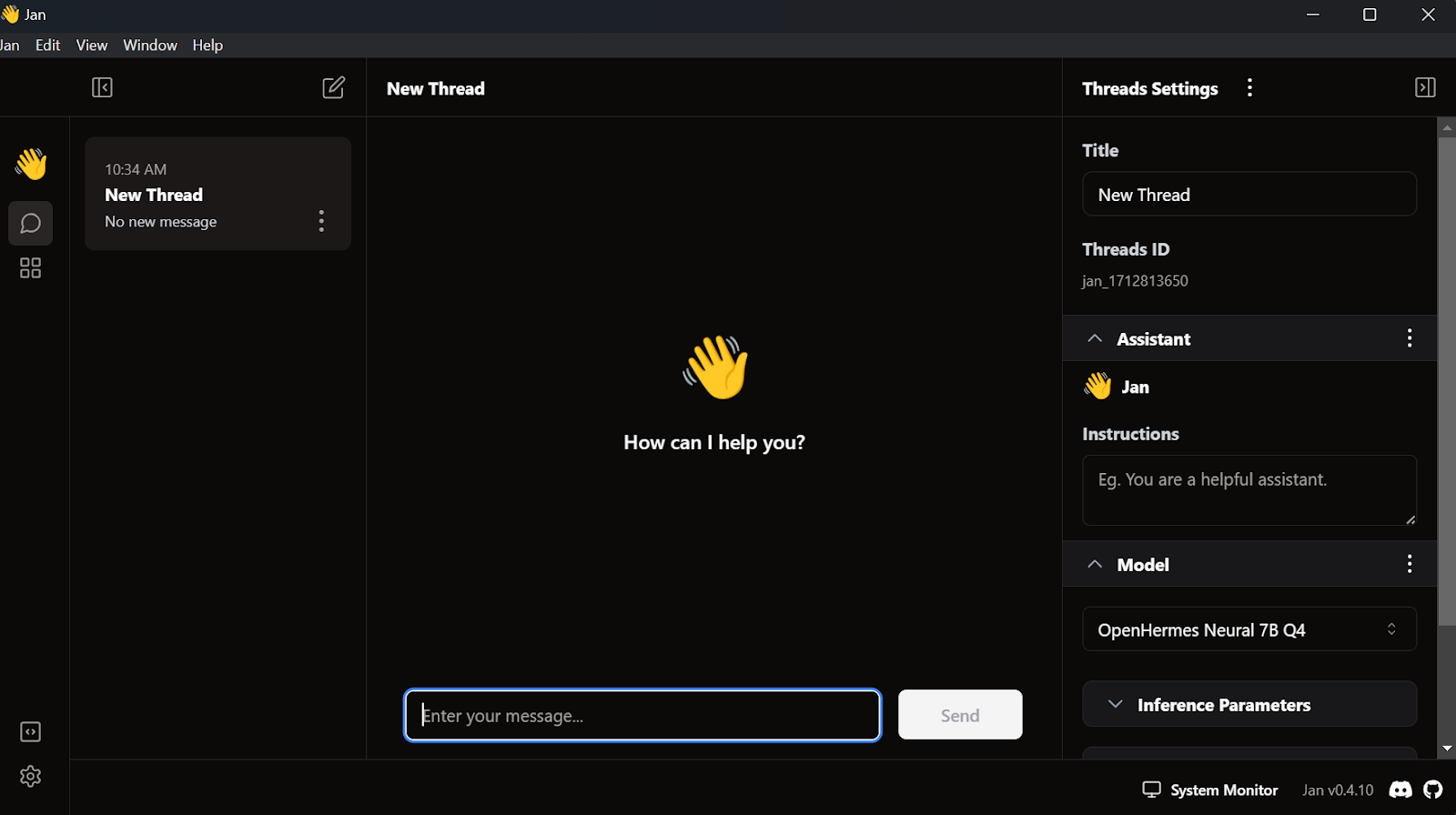This screenshot has height=815, width=1456.
Task: Open the OpenHermes Neural 7B Q4 model dropdown
Action: click(x=1249, y=629)
